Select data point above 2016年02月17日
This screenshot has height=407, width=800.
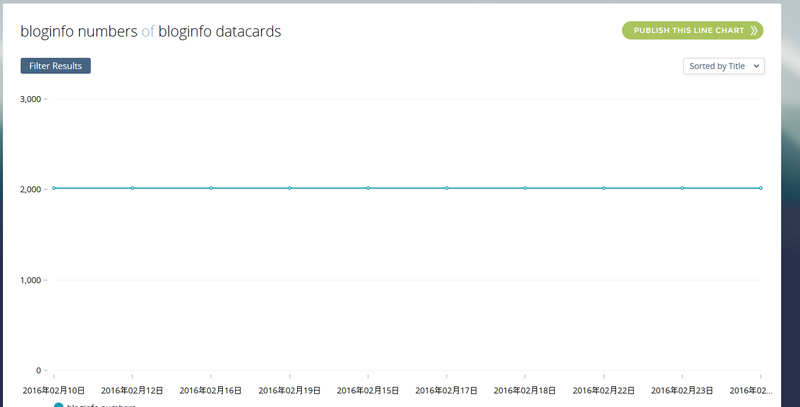pyautogui.click(x=447, y=188)
